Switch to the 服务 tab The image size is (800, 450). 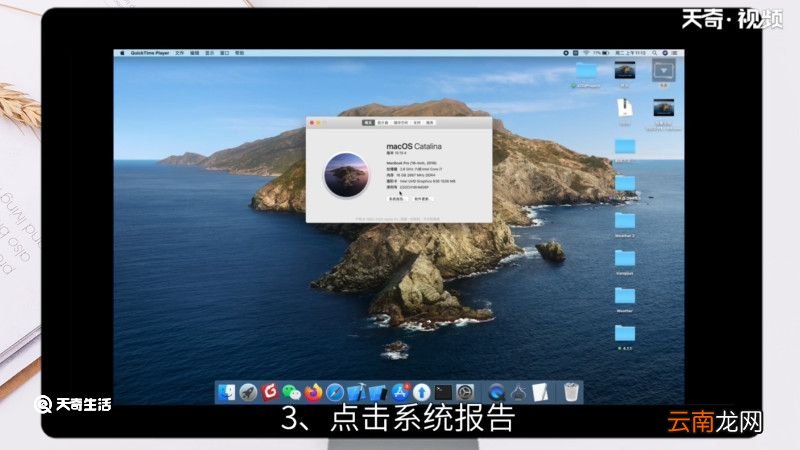430,123
